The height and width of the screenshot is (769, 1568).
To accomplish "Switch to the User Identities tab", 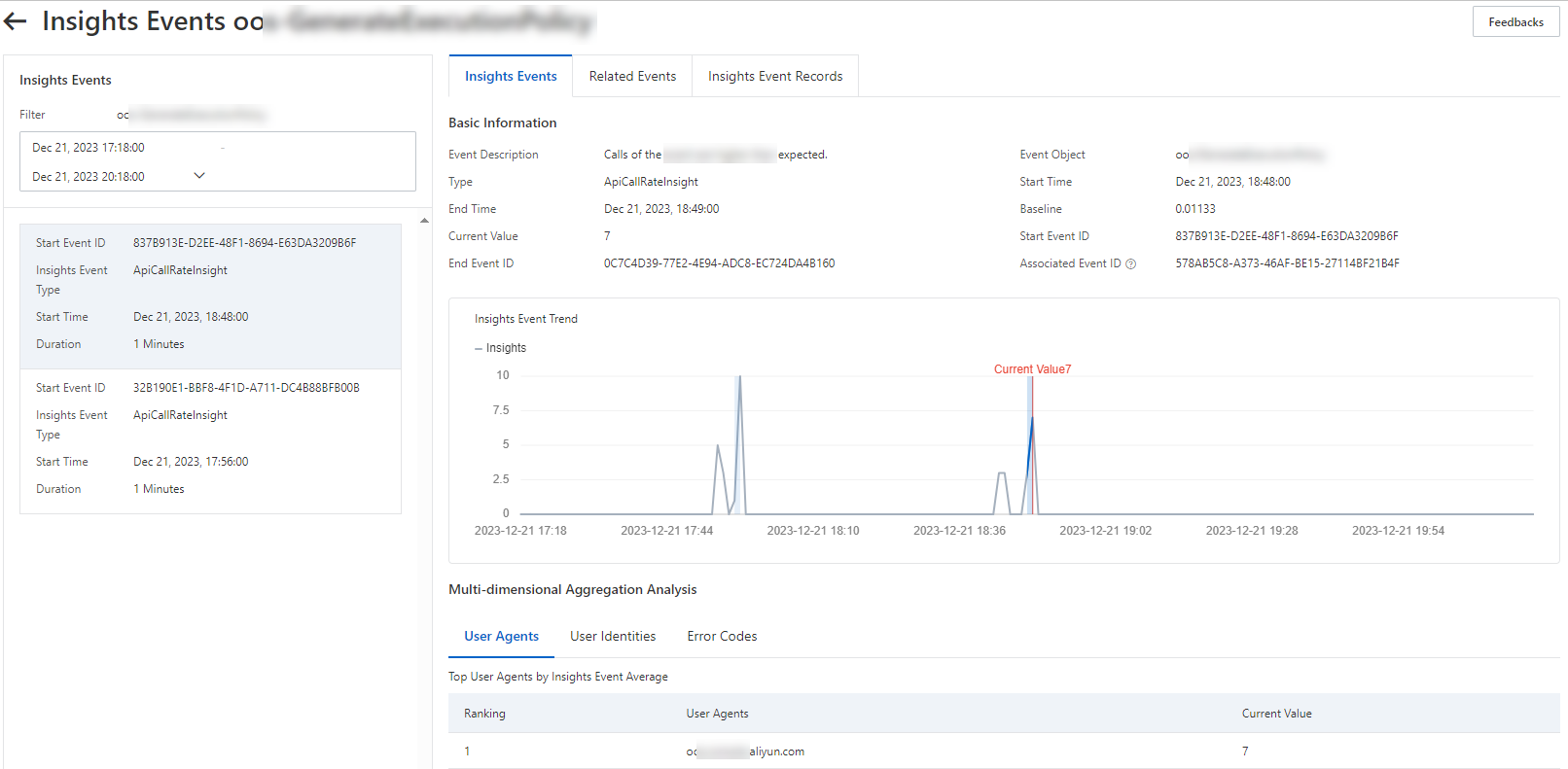I will pos(613,636).
